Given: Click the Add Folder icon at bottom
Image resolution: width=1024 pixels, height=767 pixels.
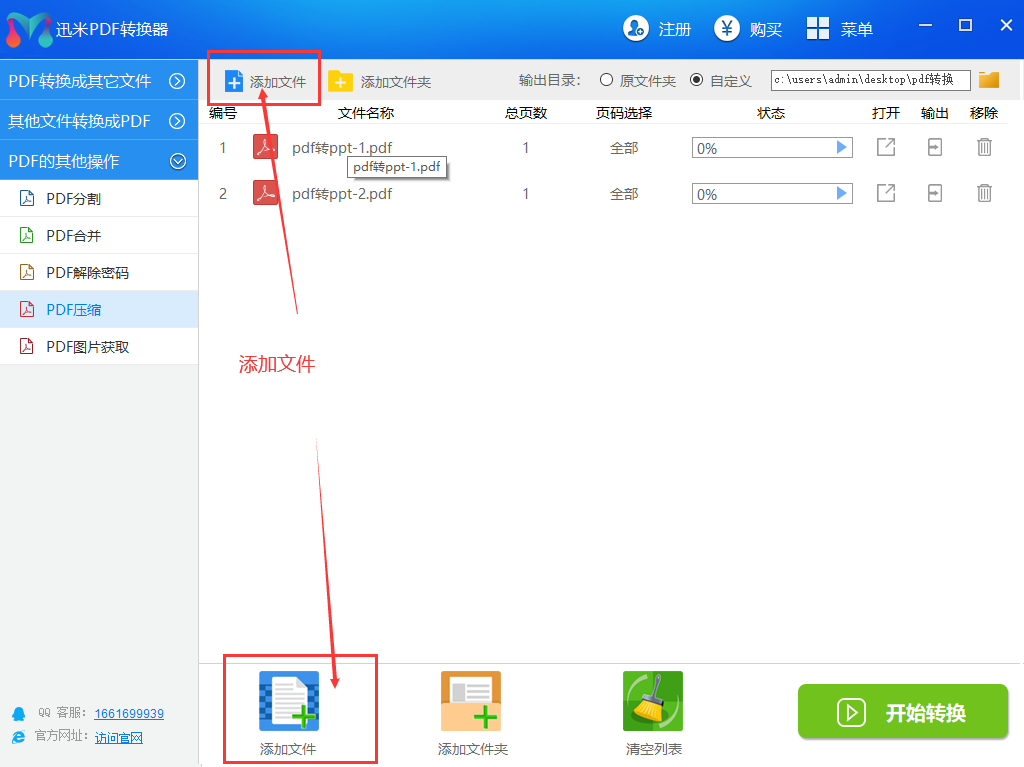Looking at the screenshot, I should (471, 701).
